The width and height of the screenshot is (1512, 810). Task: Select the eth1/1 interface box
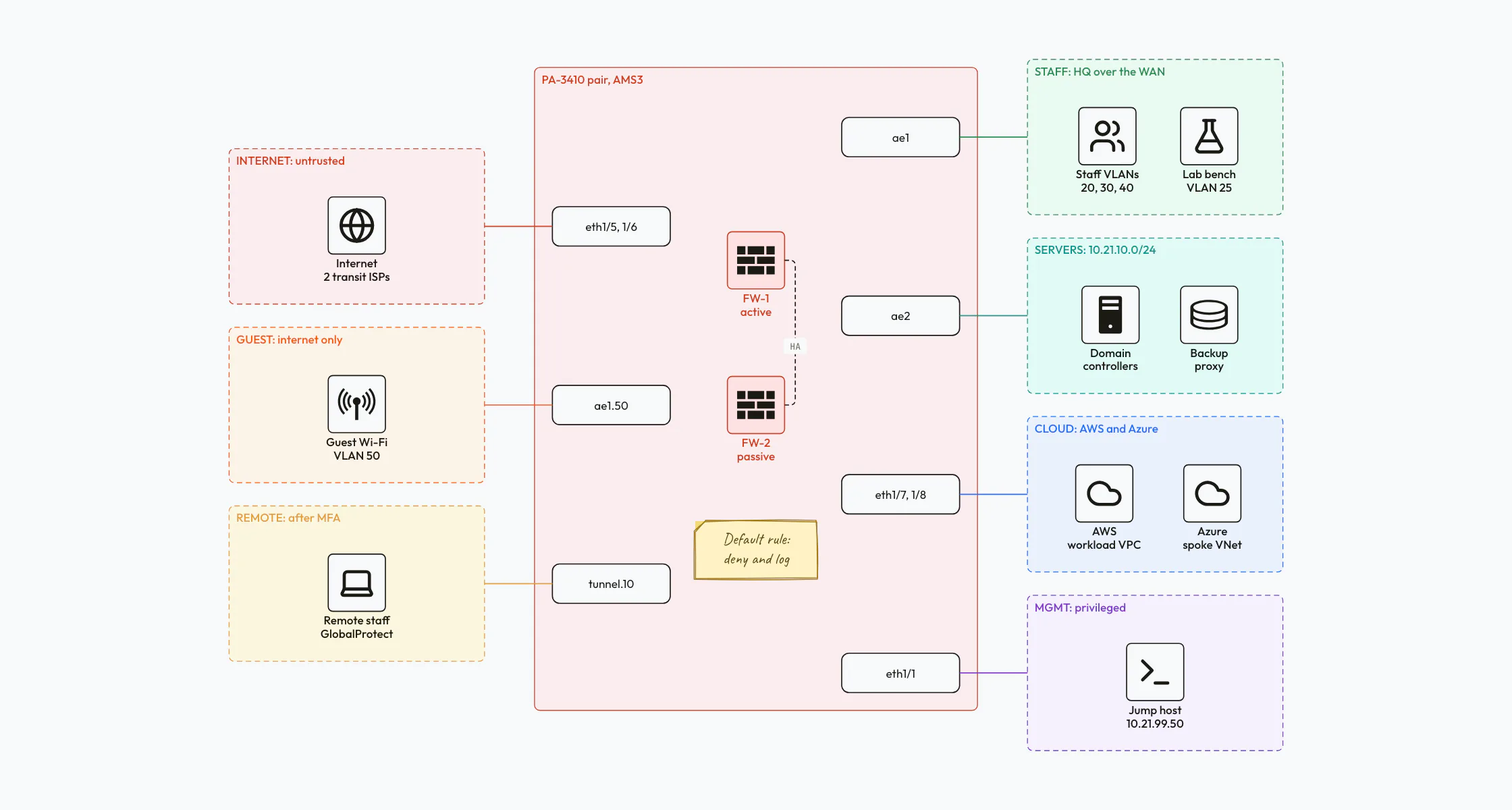pyautogui.click(x=900, y=673)
